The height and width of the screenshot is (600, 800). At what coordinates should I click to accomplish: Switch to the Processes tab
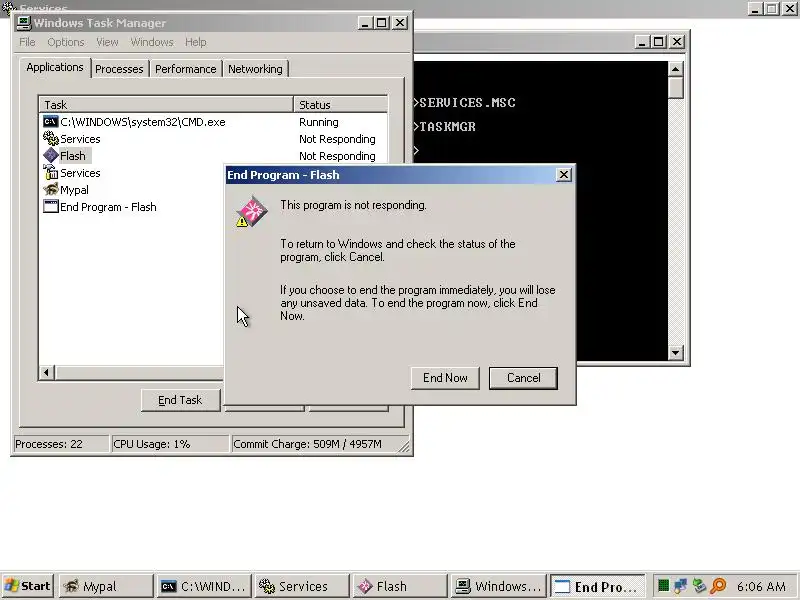(x=119, y=69)
